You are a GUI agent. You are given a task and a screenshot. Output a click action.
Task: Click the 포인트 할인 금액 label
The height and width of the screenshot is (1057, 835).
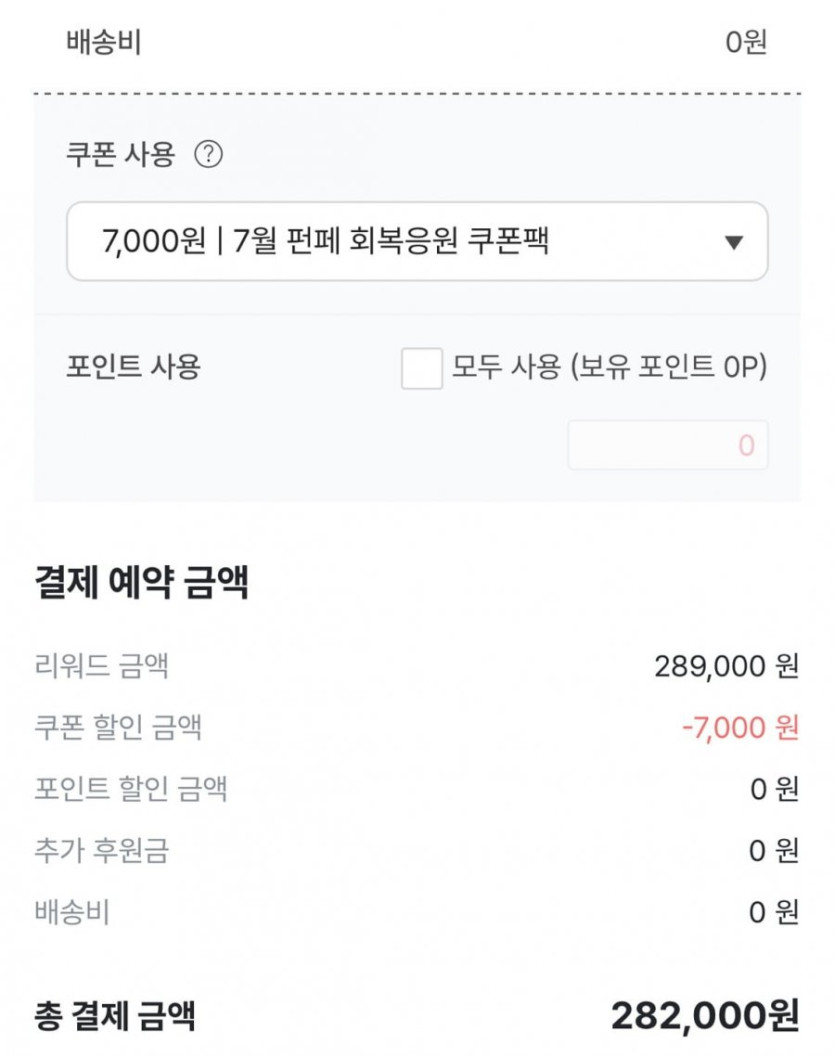pyautogui.click(x=131, y=789)
